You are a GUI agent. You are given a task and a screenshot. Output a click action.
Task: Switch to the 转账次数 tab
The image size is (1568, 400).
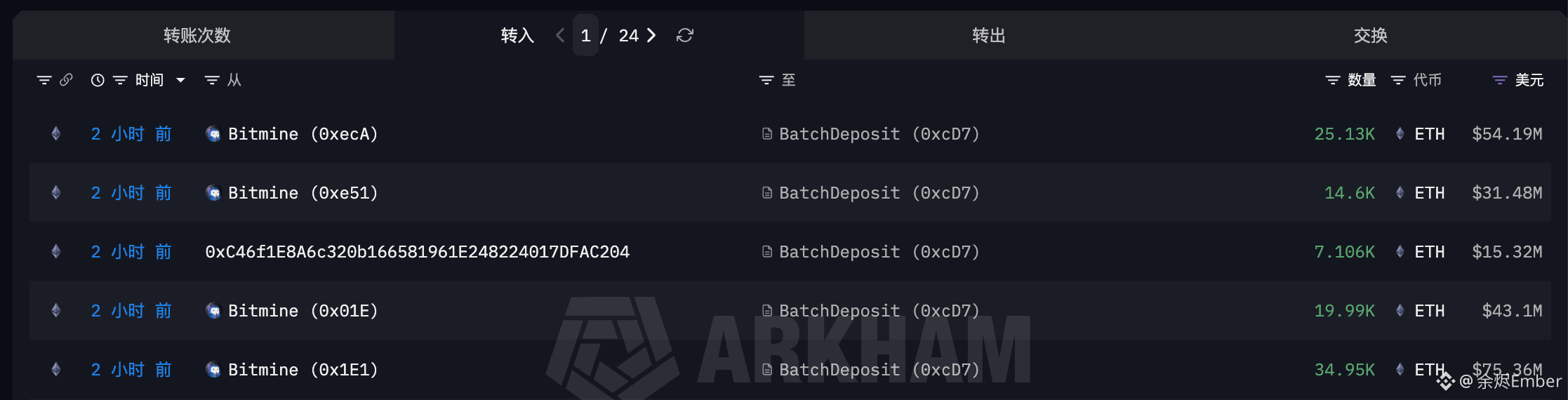[197, 35]
